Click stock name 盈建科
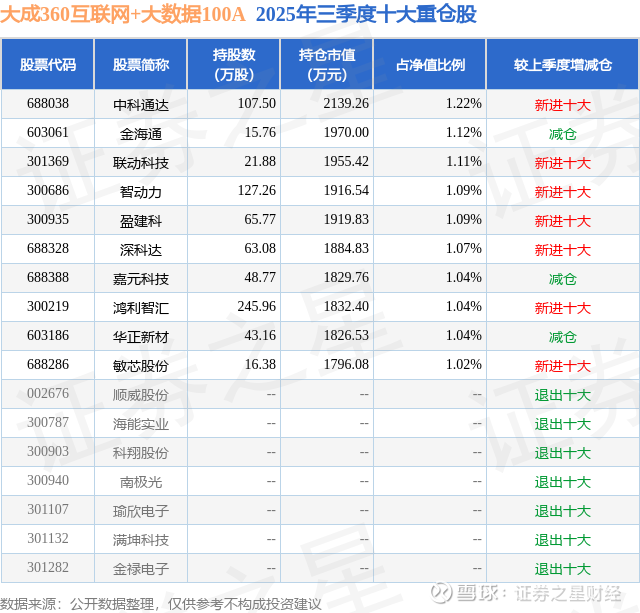The image size is (640, 613). click(141, 221)
